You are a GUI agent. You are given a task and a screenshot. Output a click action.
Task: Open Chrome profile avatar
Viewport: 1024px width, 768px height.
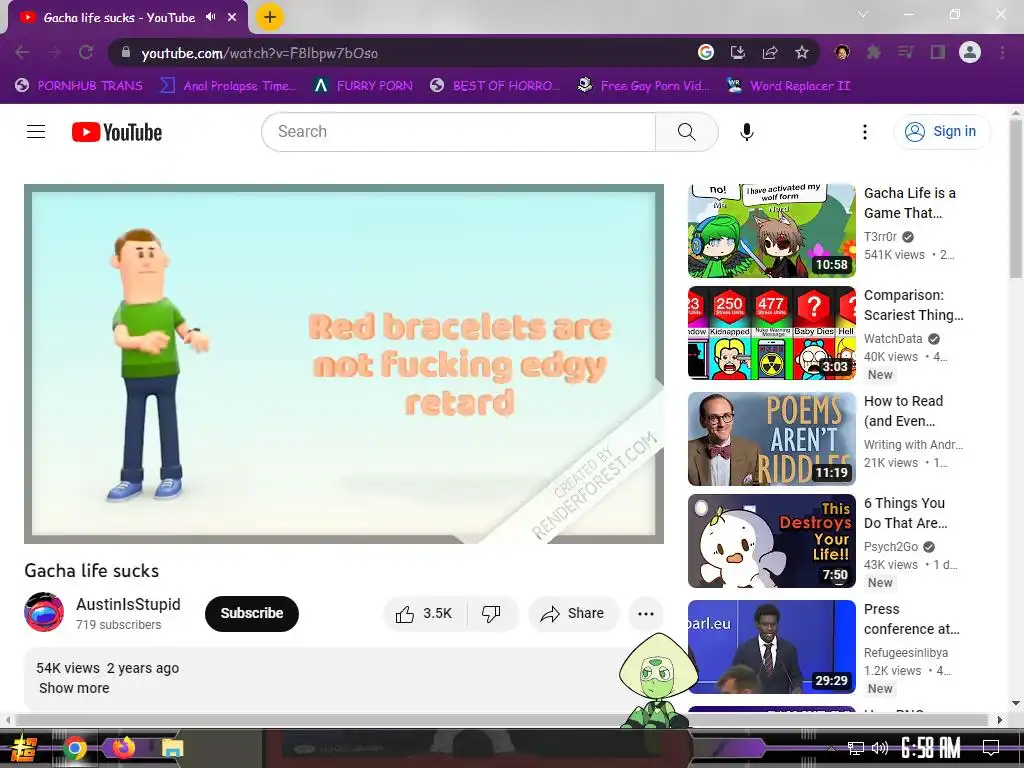[970, 52]
